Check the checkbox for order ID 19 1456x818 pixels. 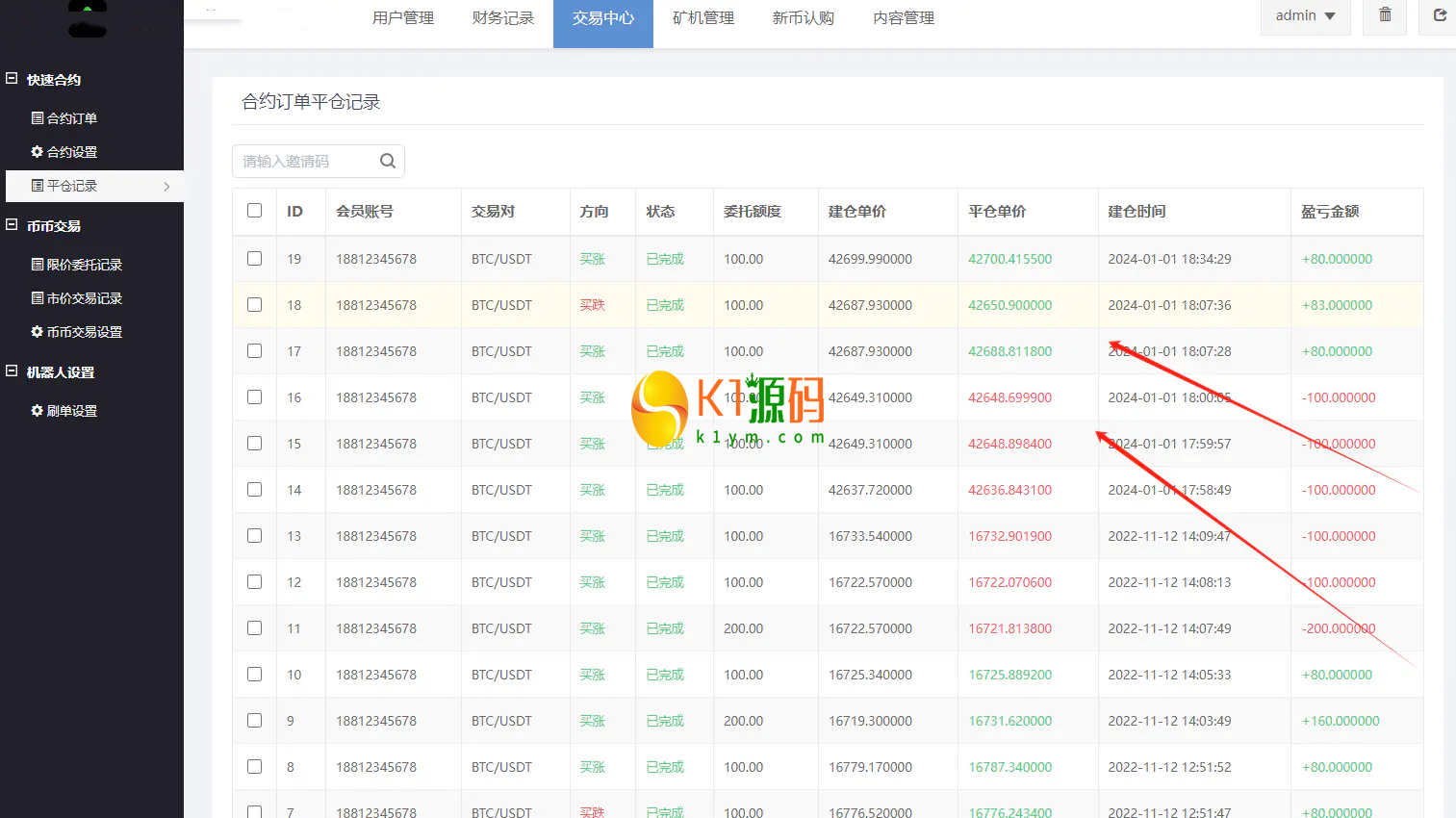[x=254, y=259]
